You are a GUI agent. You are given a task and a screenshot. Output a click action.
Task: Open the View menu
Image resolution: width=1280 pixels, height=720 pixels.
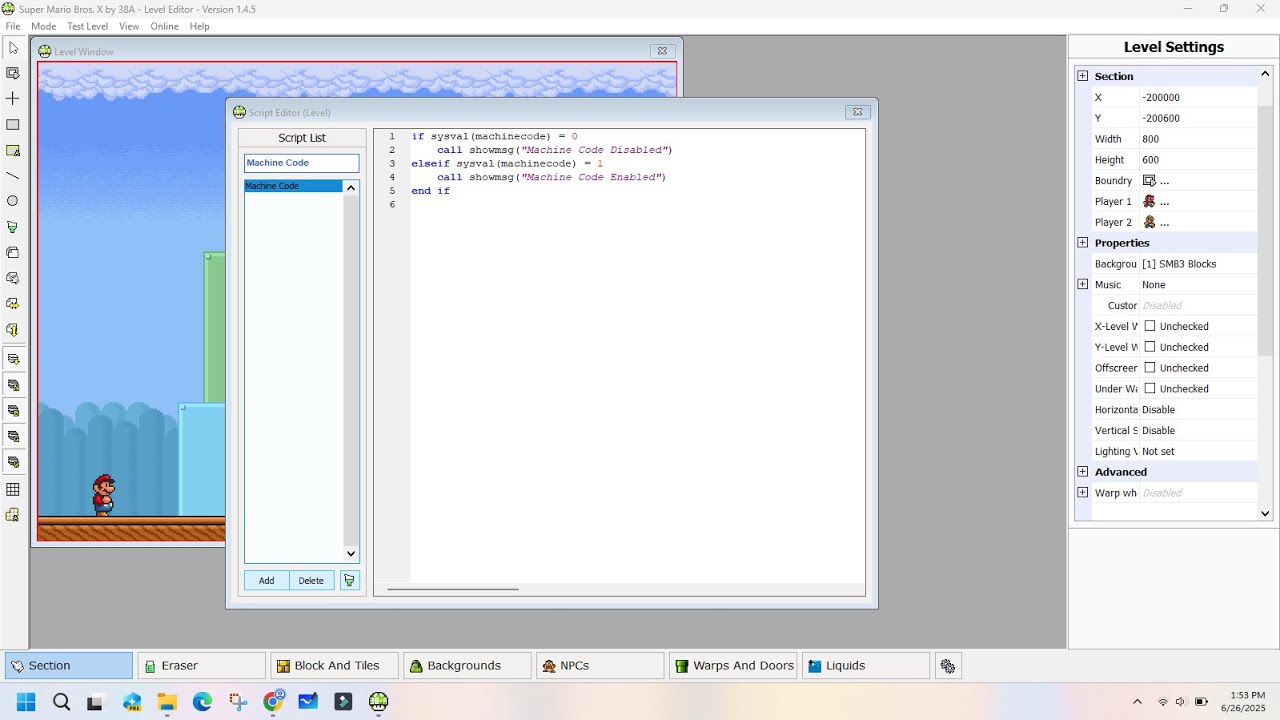tap(129, 26)
